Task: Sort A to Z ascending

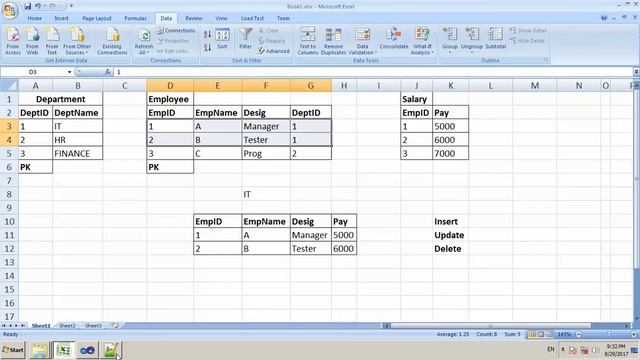Action: click(207, 35)
